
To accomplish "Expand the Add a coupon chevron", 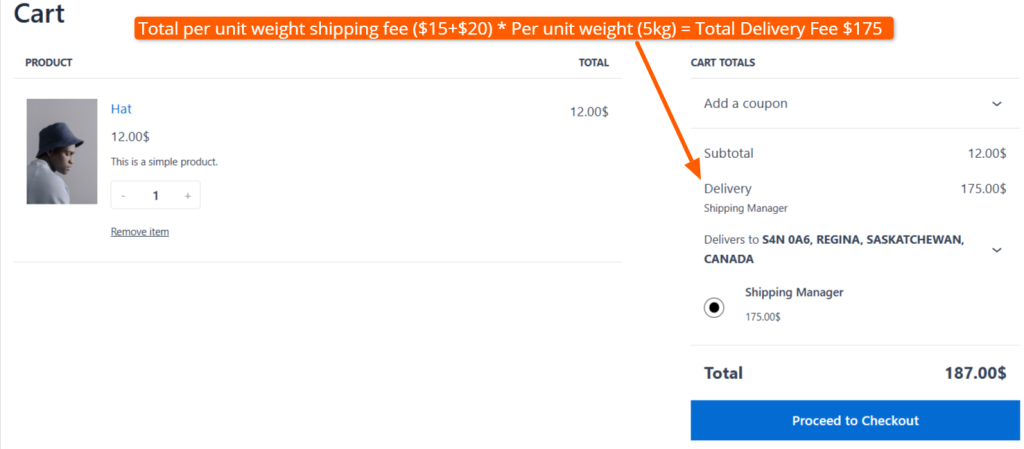I will 996,104.
